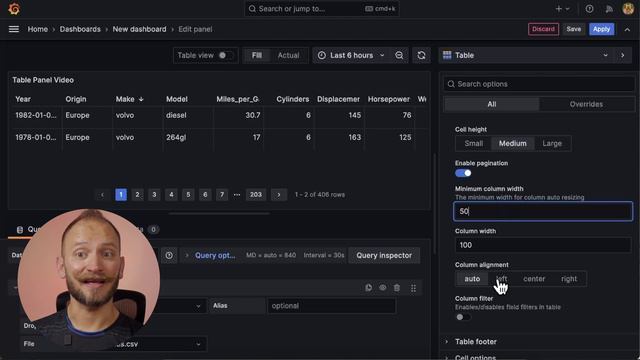This screenshot has height=360, width=640.
Task: Go to next table page arrow
Action: tap(279, 195)
